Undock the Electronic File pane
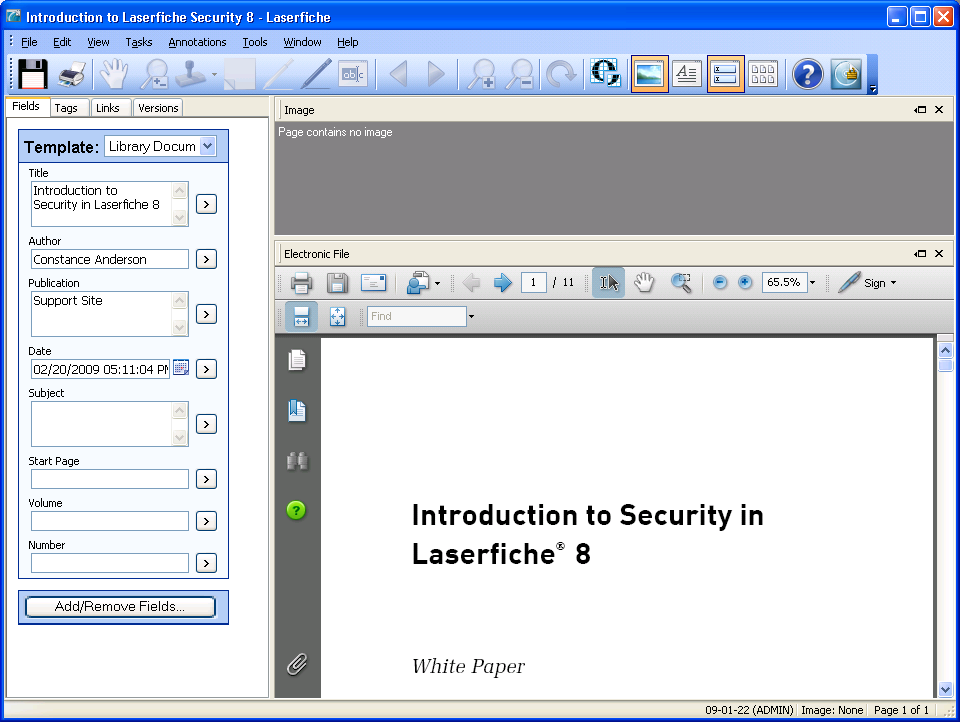The image size is (960, 722). click(x=920, y=254)
